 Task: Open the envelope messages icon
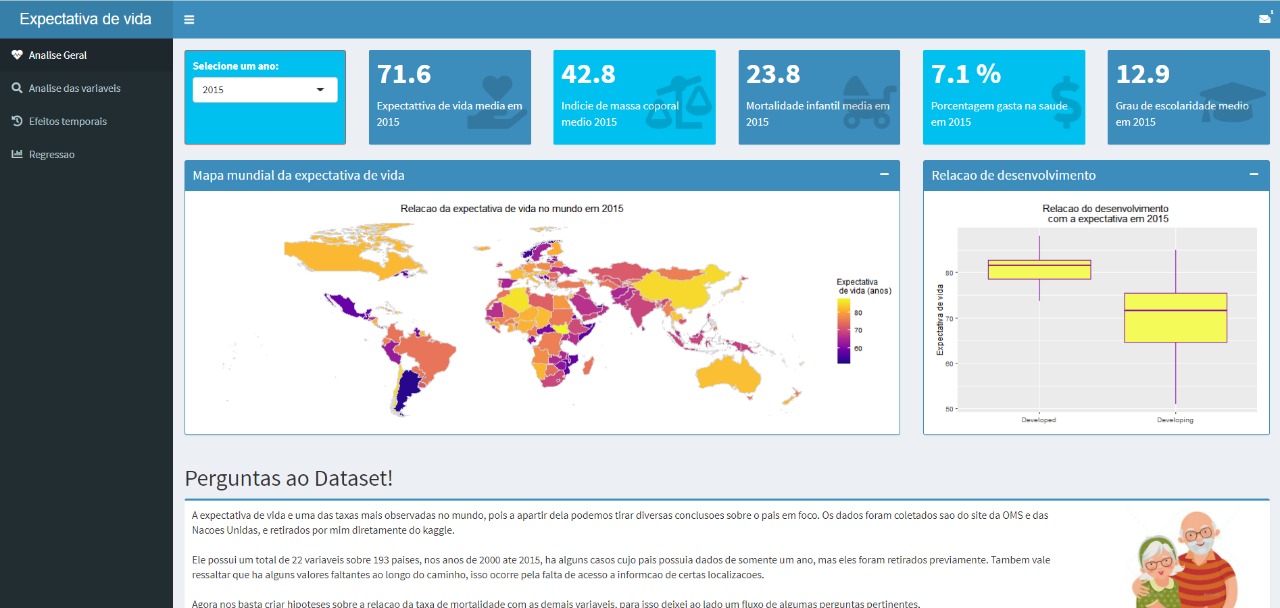point(1264,18)
